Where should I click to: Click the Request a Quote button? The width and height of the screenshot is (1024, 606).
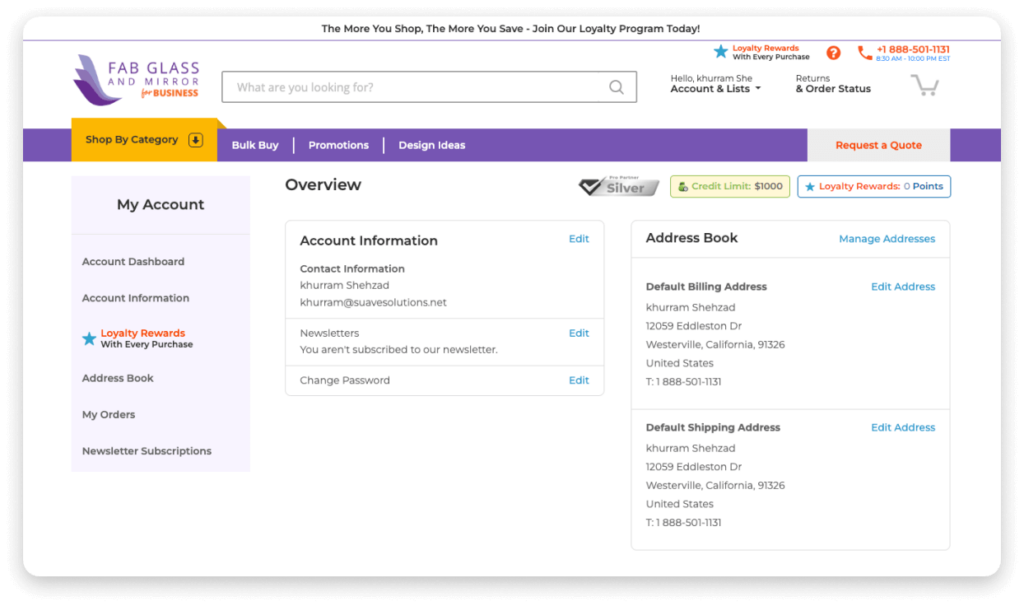click(877, 145)
